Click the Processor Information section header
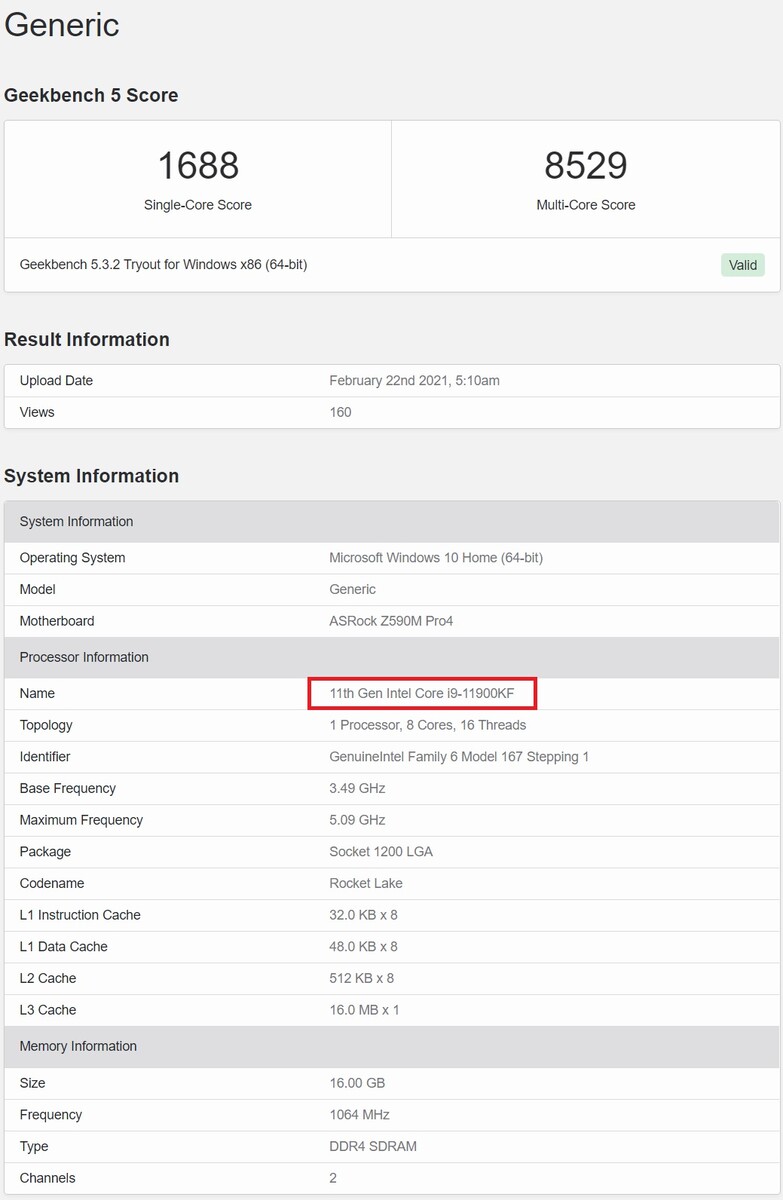The width and height of the screenshot is (783, 1200). [x=392, y=657]
